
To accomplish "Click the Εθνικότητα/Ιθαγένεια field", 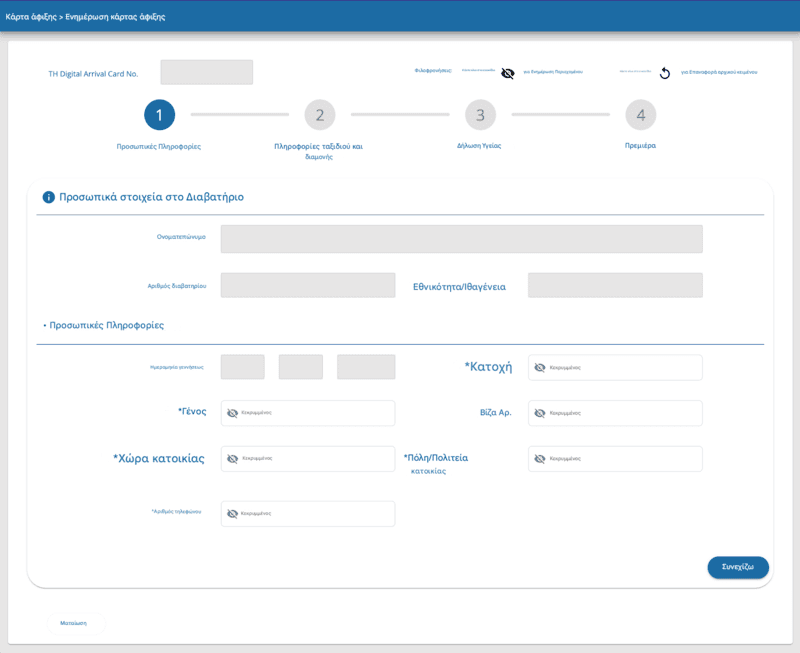I will coord(615,285).
